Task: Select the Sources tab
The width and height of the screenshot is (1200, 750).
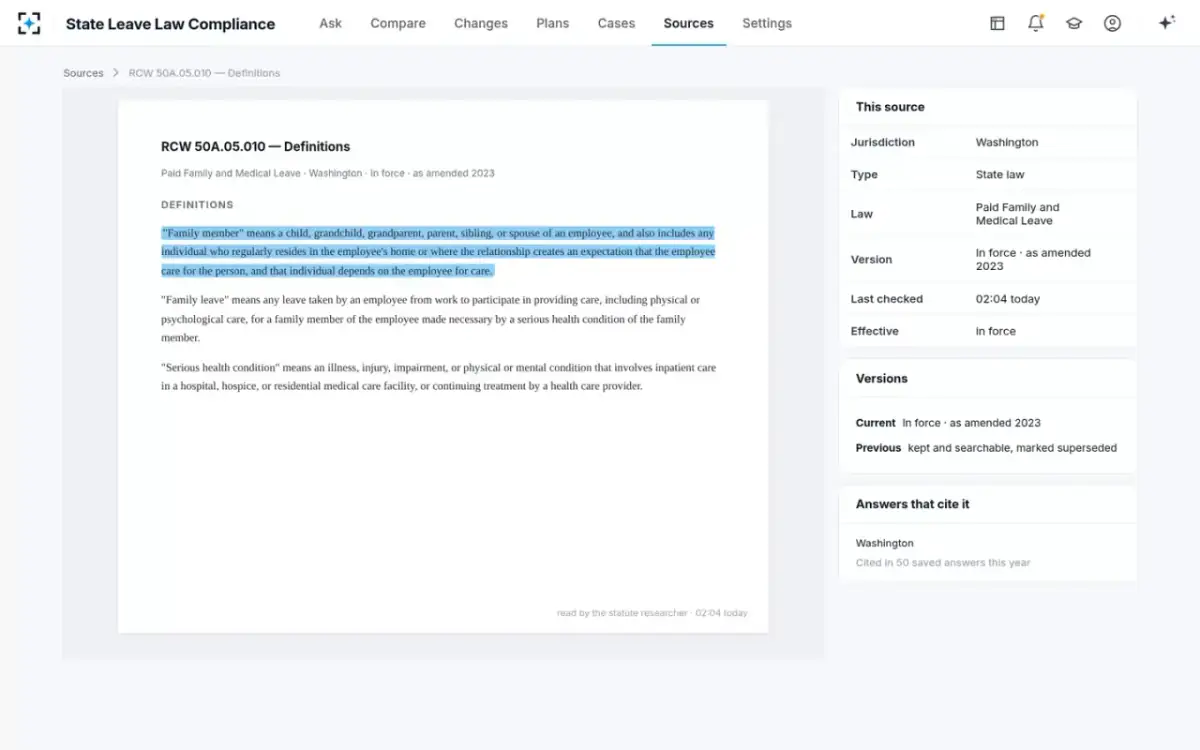Action: (x=689, y=23)
